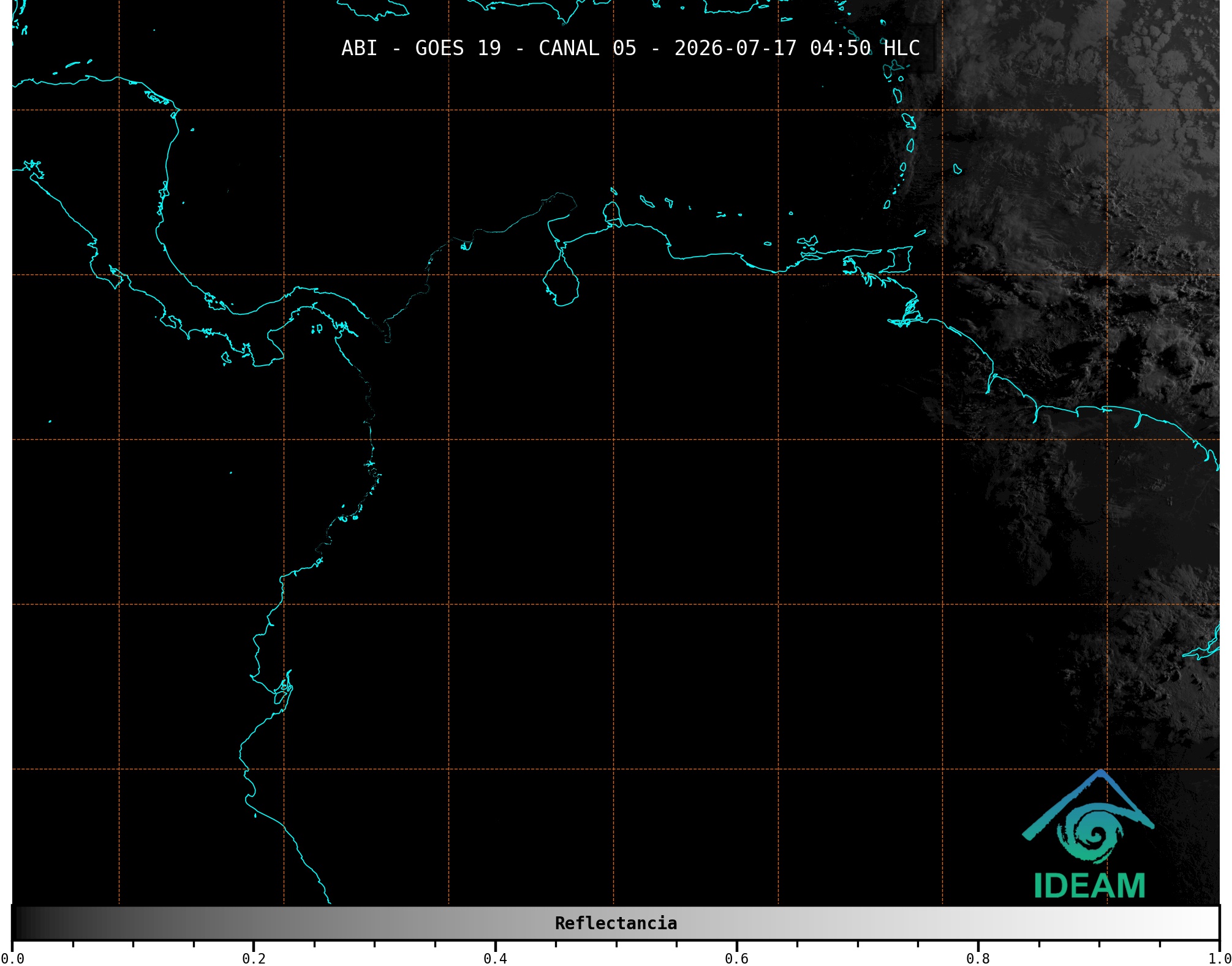Select the 0.0 colorbar tick label
1232x966 pixels.
12,959
